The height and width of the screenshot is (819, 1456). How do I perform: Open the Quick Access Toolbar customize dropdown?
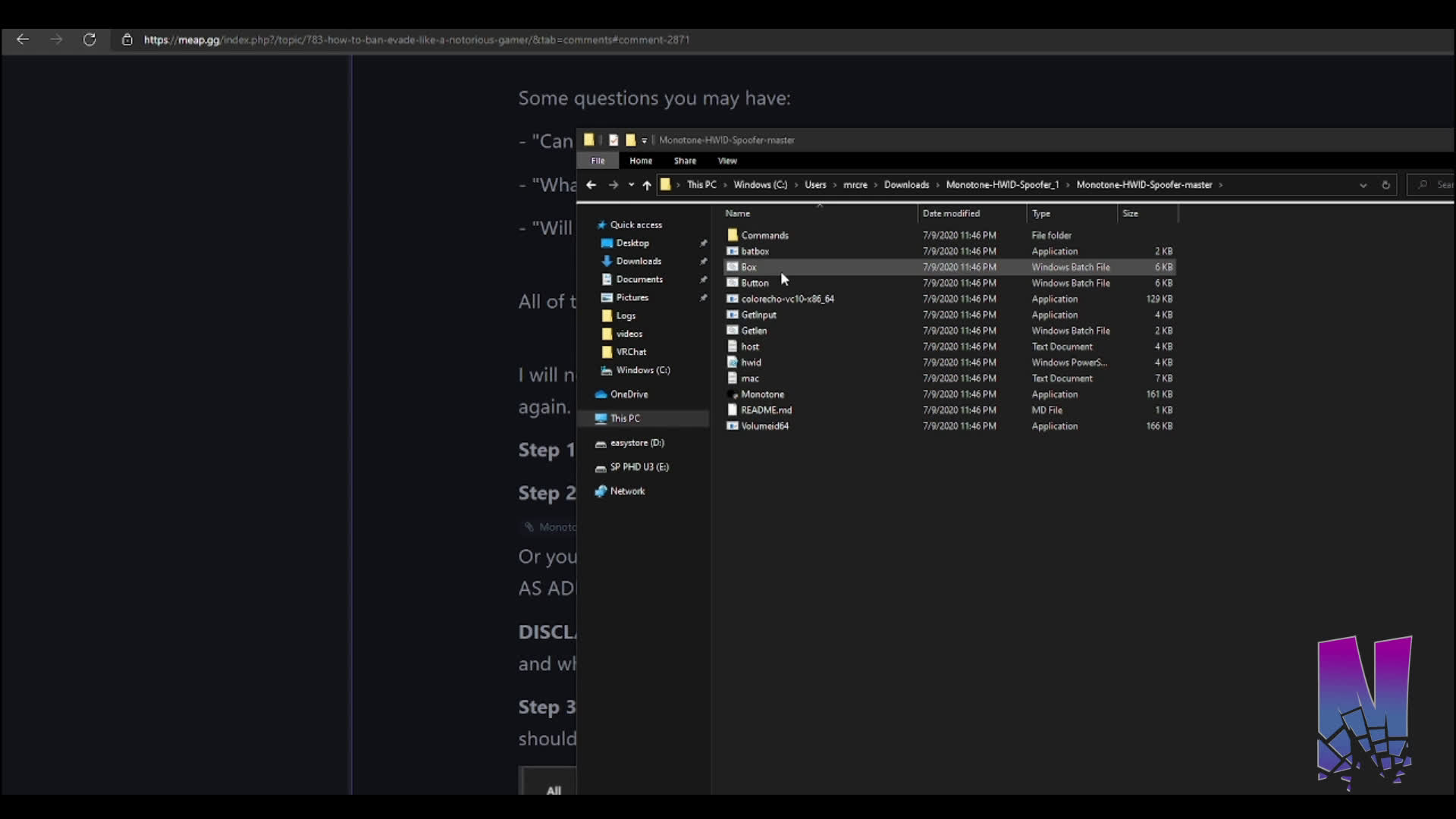coord(645,140)
